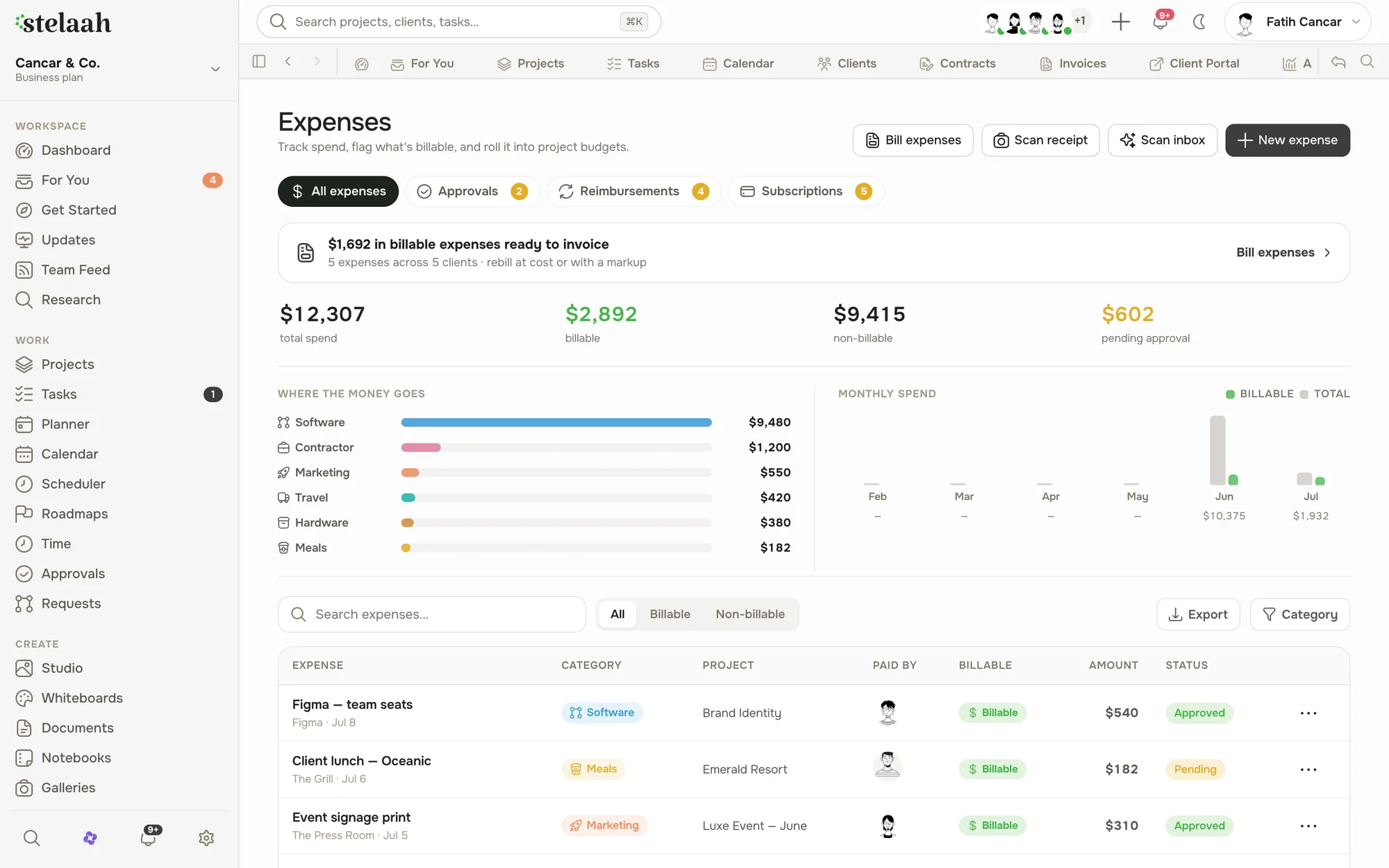Image resolution: width=1389 pixels, height=868 pixels.
Task: Go back with the left arrow
Action: coord(288,62)
